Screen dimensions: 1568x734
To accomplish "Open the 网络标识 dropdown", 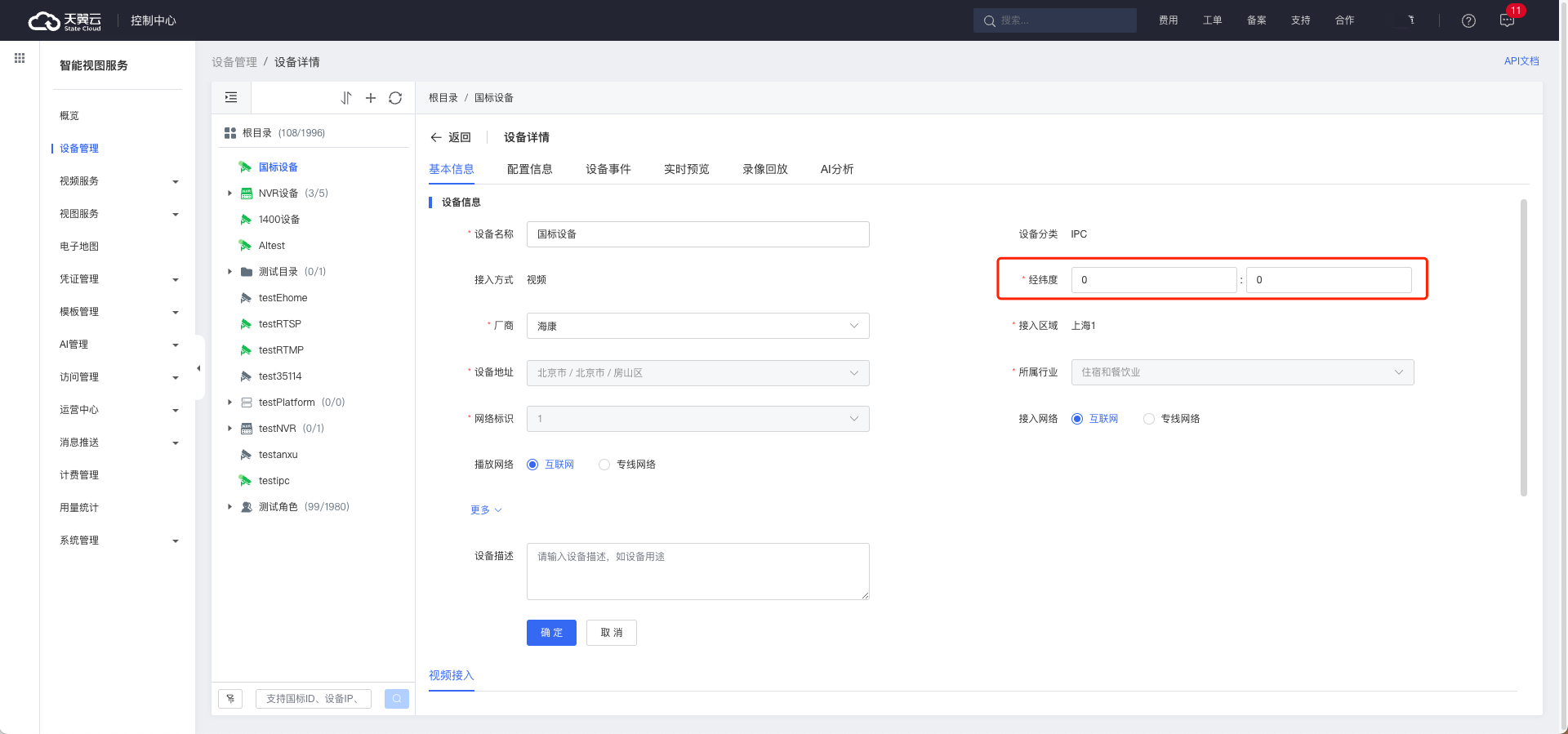I will (x=698, y=419).
